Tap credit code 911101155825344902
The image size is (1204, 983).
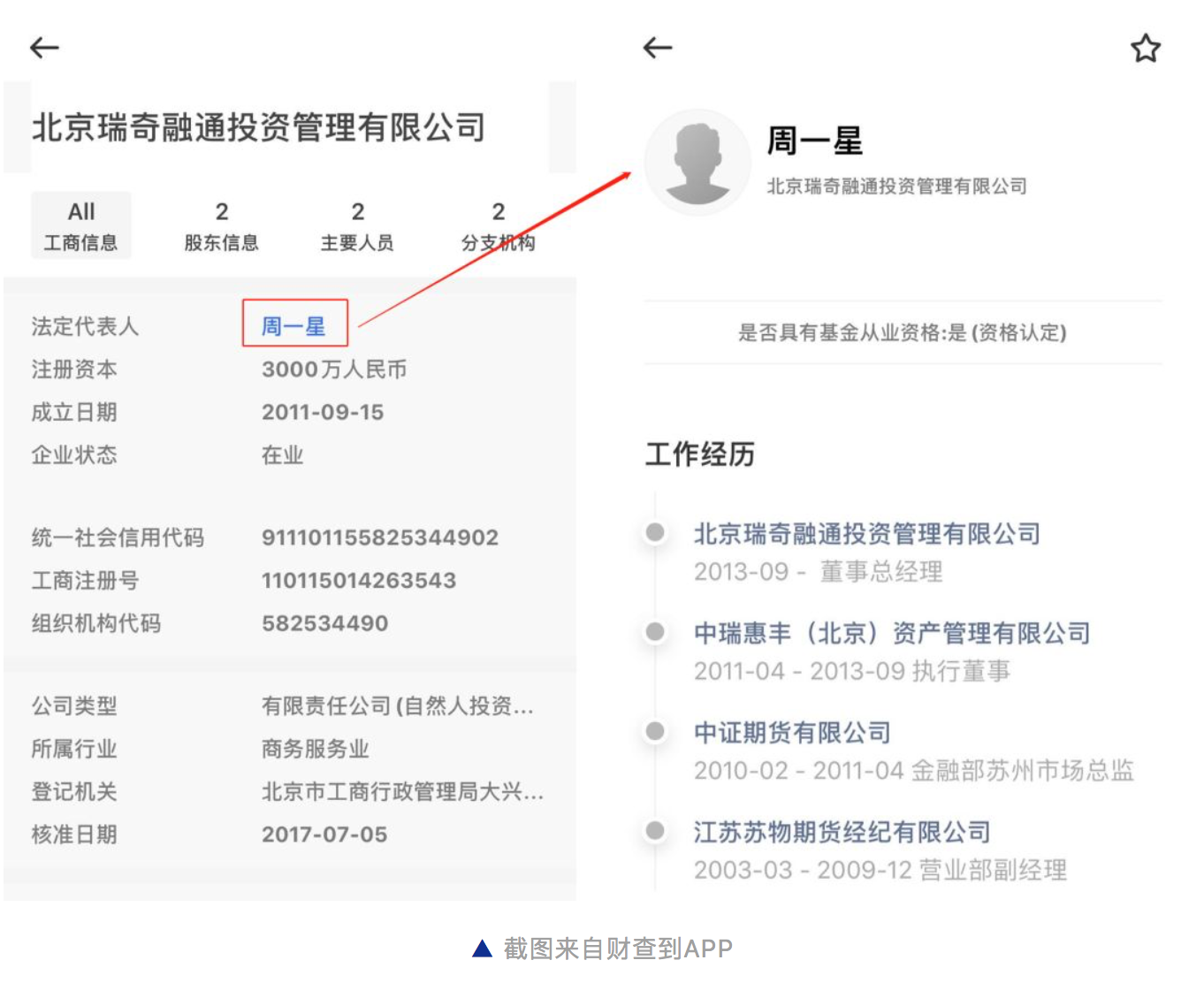pos(380,537)
